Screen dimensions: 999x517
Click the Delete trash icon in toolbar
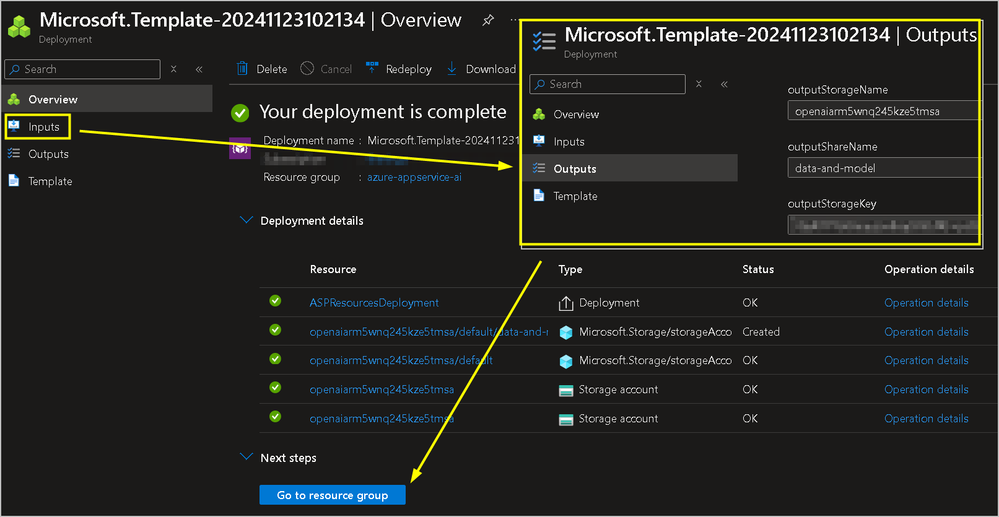[x=242, y=69]
